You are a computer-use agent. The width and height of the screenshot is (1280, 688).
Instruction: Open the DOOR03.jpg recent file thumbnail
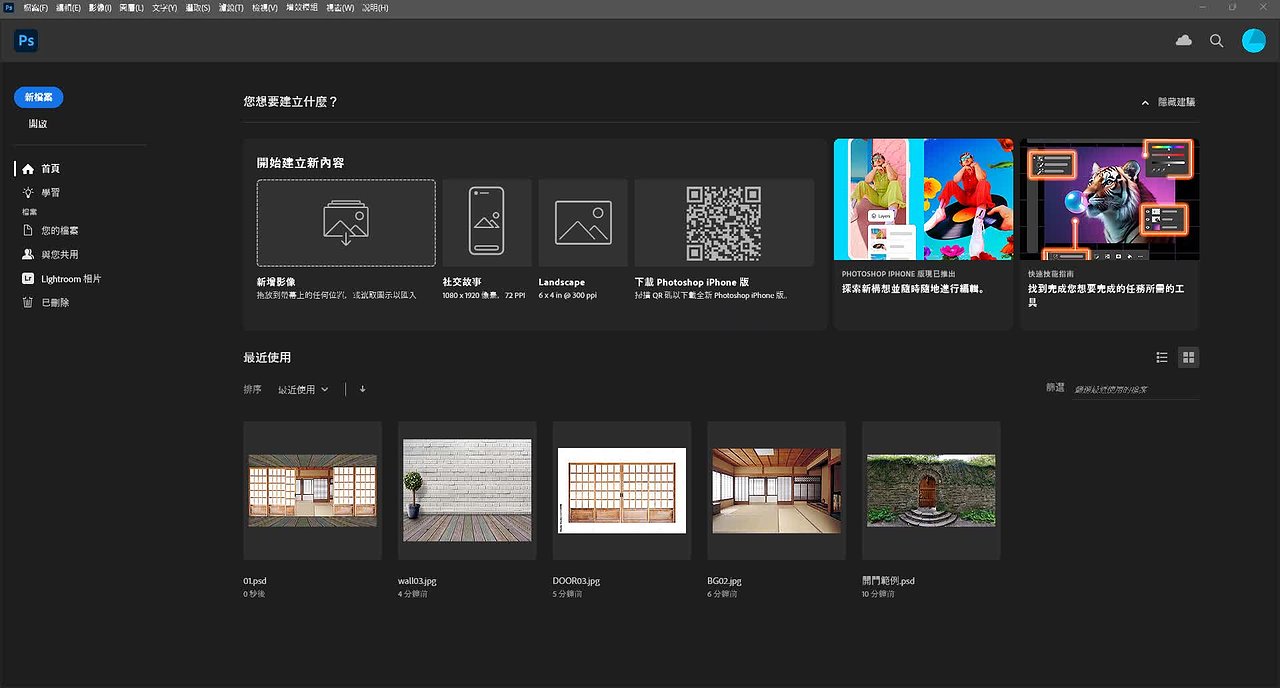tap(621, 490)
